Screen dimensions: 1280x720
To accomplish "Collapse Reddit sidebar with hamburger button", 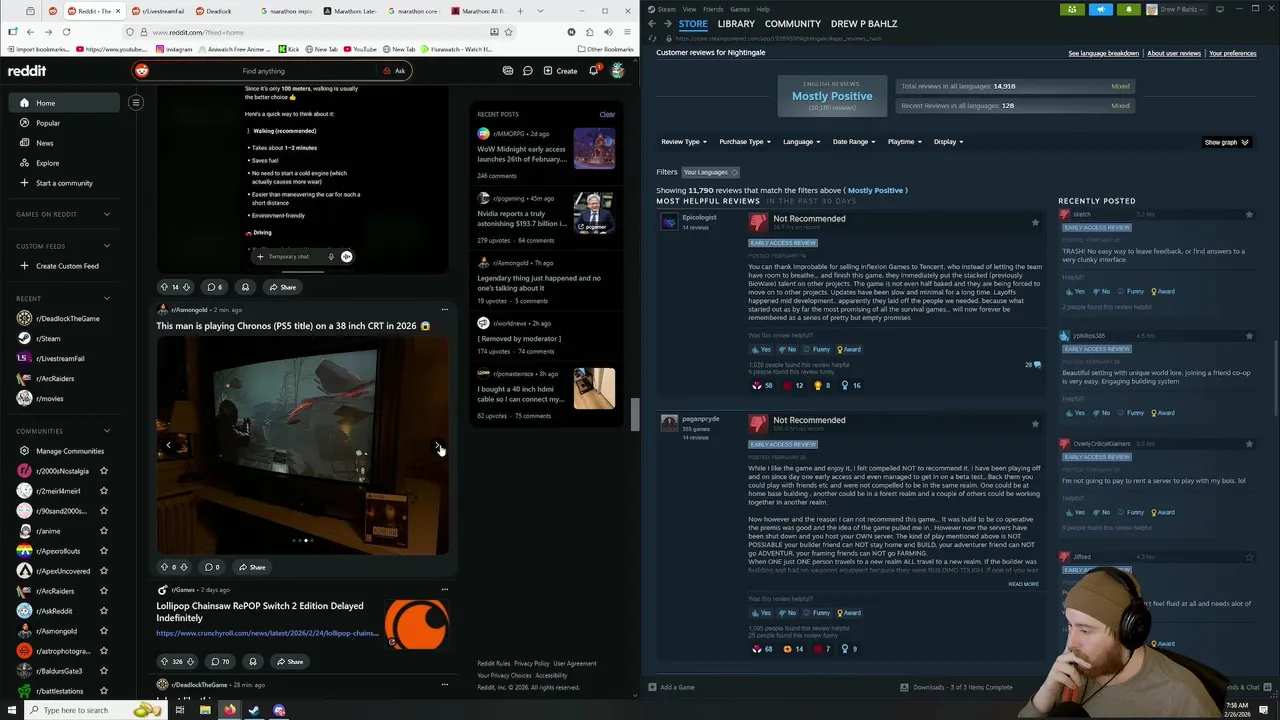I will [x=136, y=102].
